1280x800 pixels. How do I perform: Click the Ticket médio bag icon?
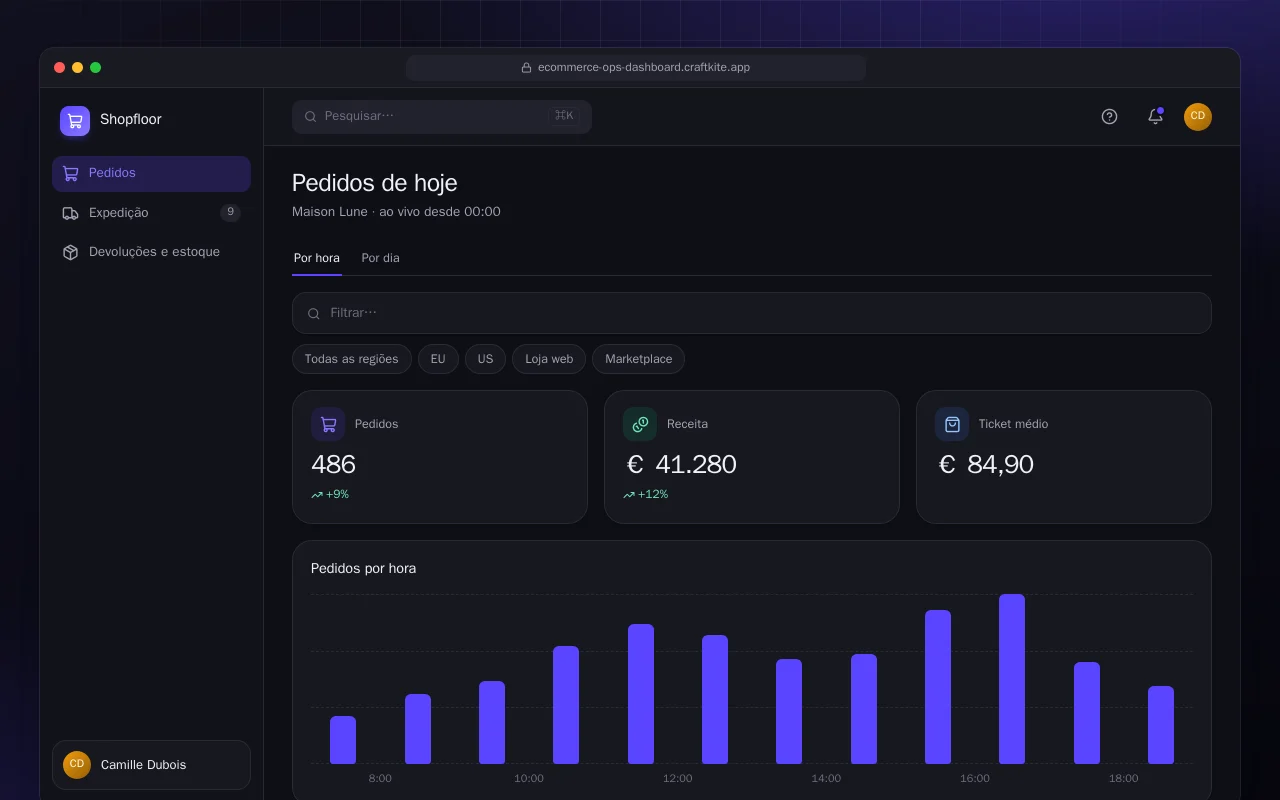[x=952, y=424]
